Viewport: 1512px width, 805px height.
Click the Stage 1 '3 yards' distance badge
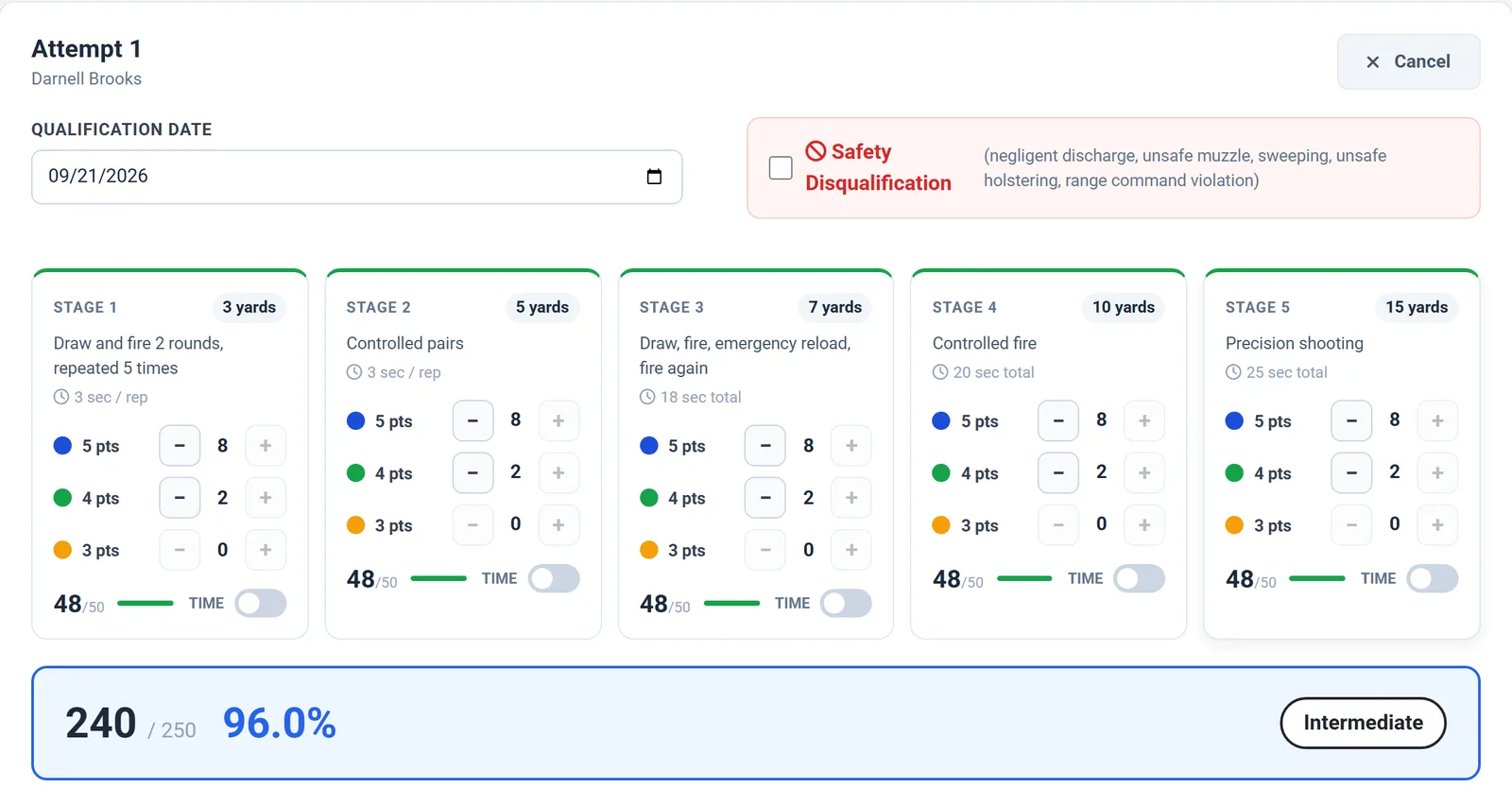pyautogui.click(x=249, y=307)
